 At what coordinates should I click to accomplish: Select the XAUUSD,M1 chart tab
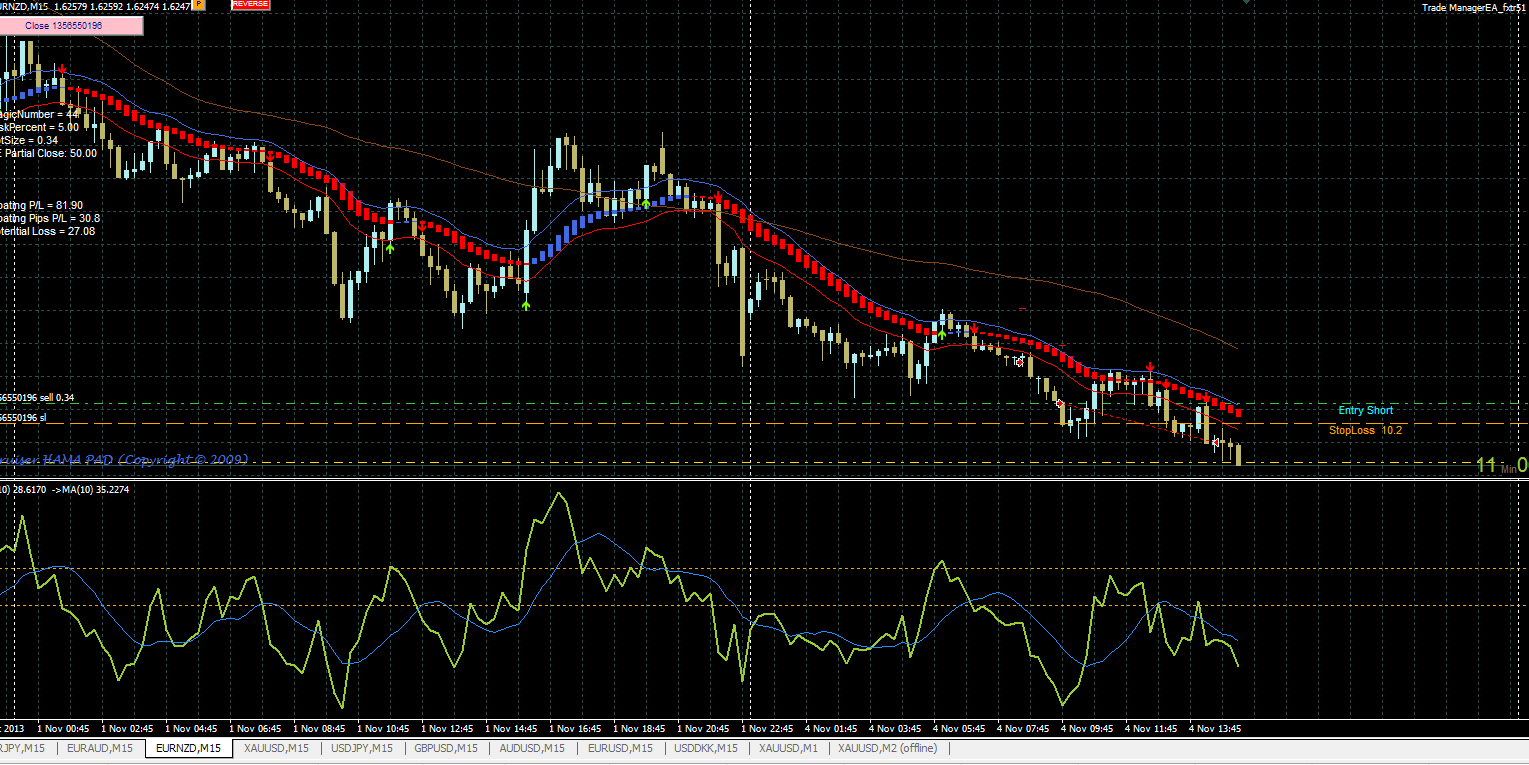[x=788, y=748]
